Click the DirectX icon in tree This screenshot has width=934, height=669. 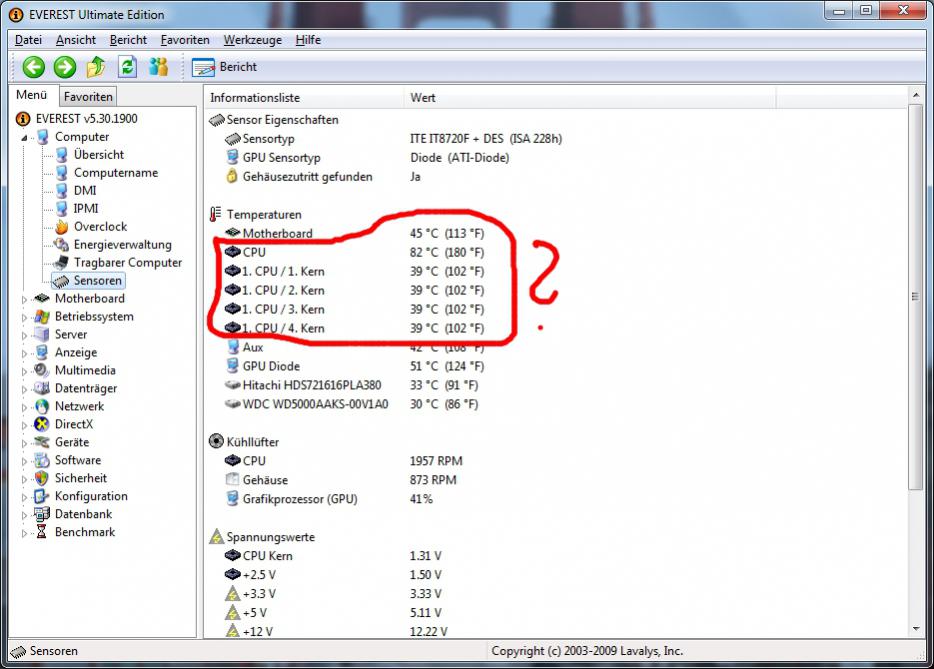pyautogui.click(x=42, y=424)
